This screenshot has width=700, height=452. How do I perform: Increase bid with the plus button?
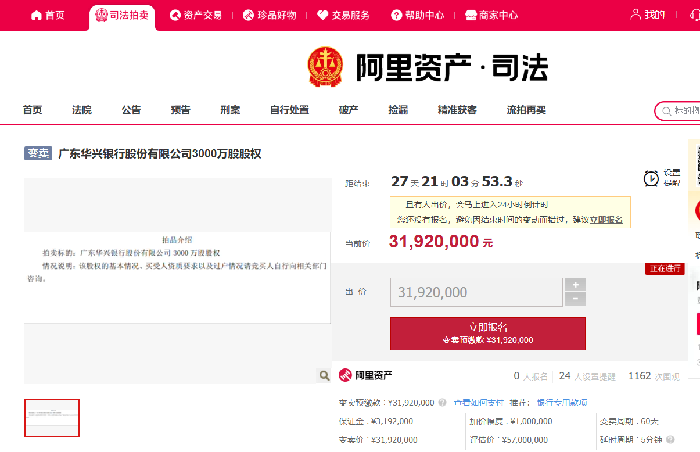click(575, 285)
